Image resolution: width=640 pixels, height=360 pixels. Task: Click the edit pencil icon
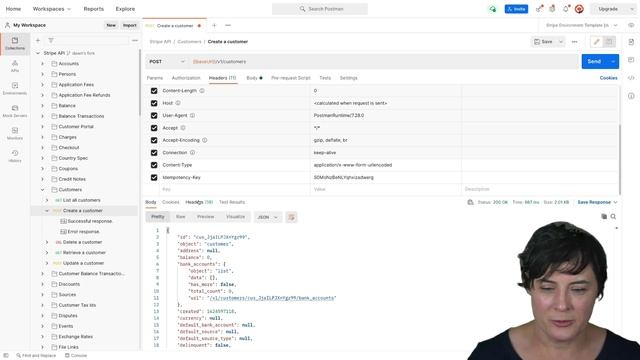pos(597,42)
